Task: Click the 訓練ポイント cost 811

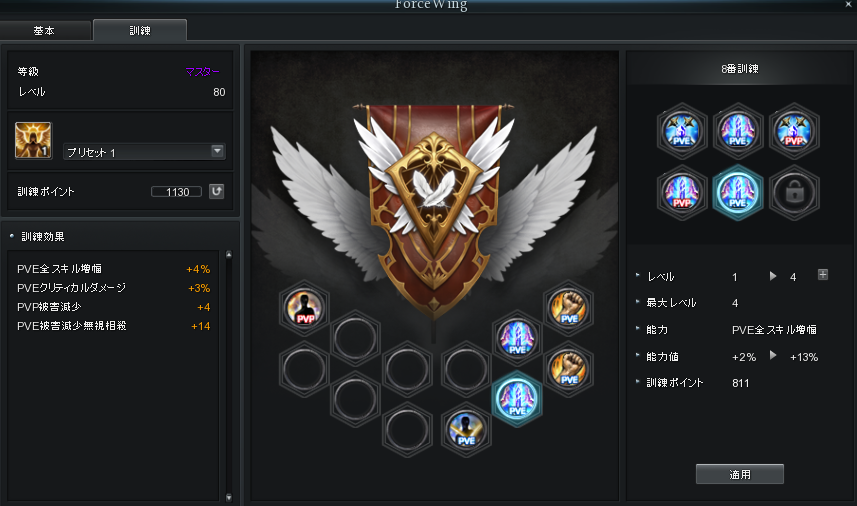Action: [x=741, y=383]
